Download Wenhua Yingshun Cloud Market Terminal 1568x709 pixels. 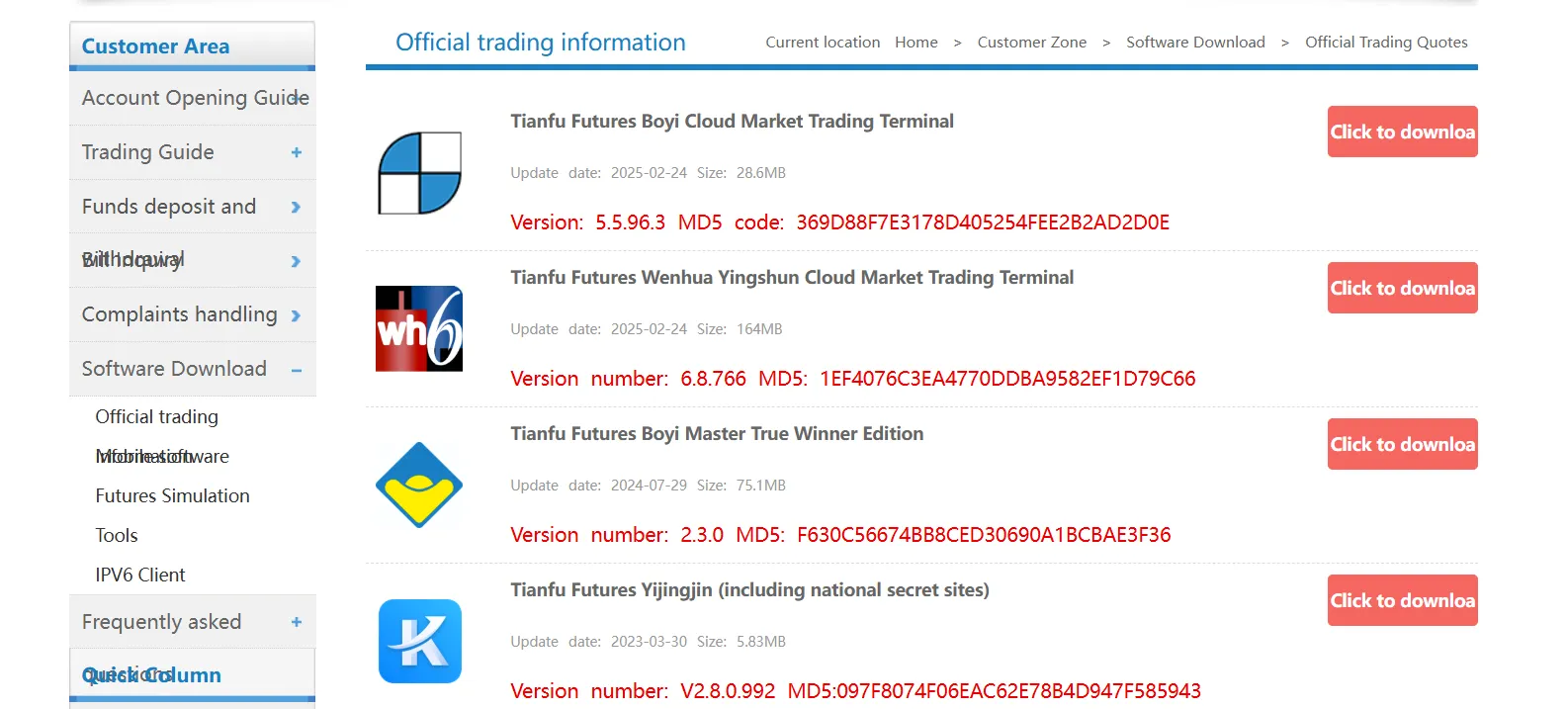[1402, 288]
